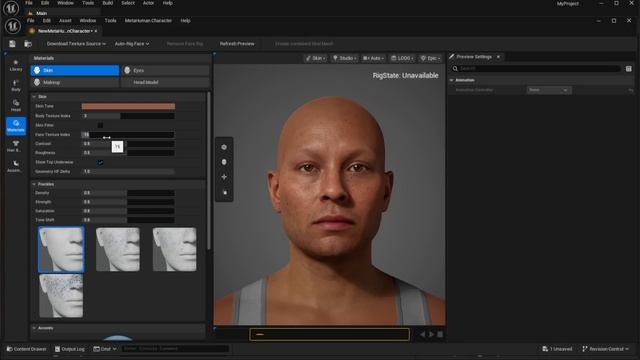Viewport: 640px width, 360px height.
Task: Select the Head Model button
Action: click(x=165, y=82)
